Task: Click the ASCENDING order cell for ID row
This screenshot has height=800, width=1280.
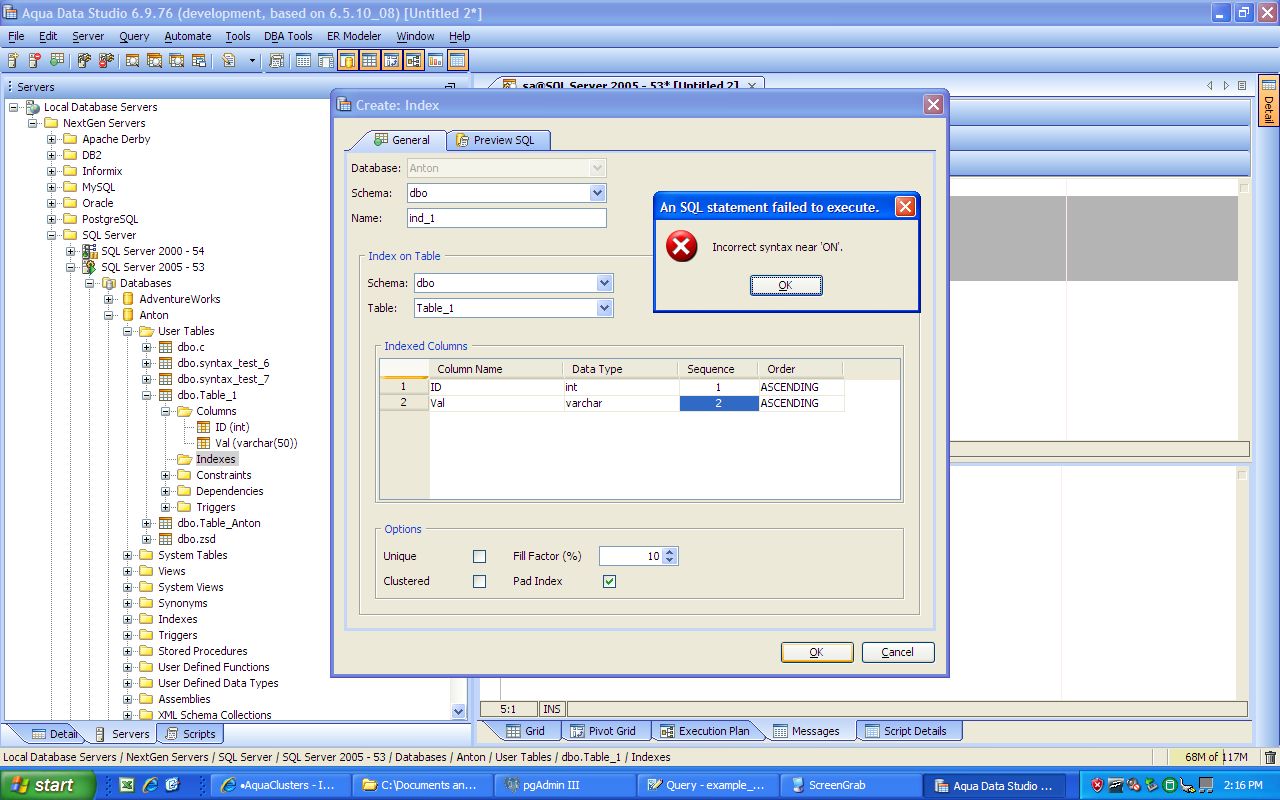Action: click(801, 387)
